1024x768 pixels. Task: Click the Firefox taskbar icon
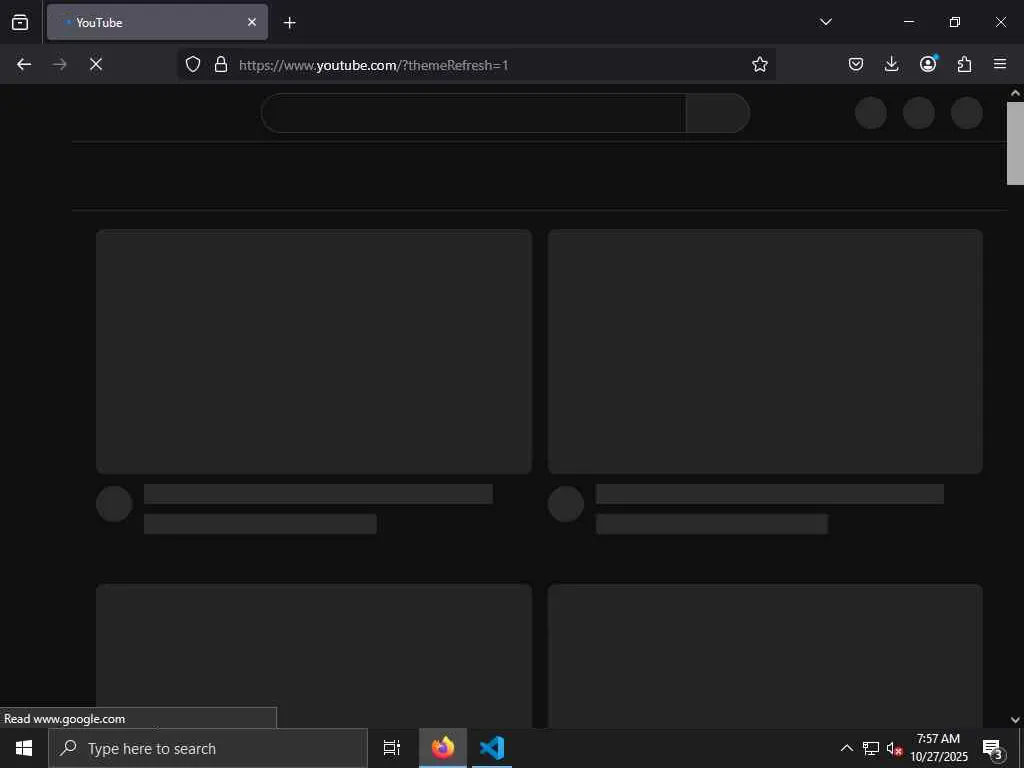click(443, 748)
